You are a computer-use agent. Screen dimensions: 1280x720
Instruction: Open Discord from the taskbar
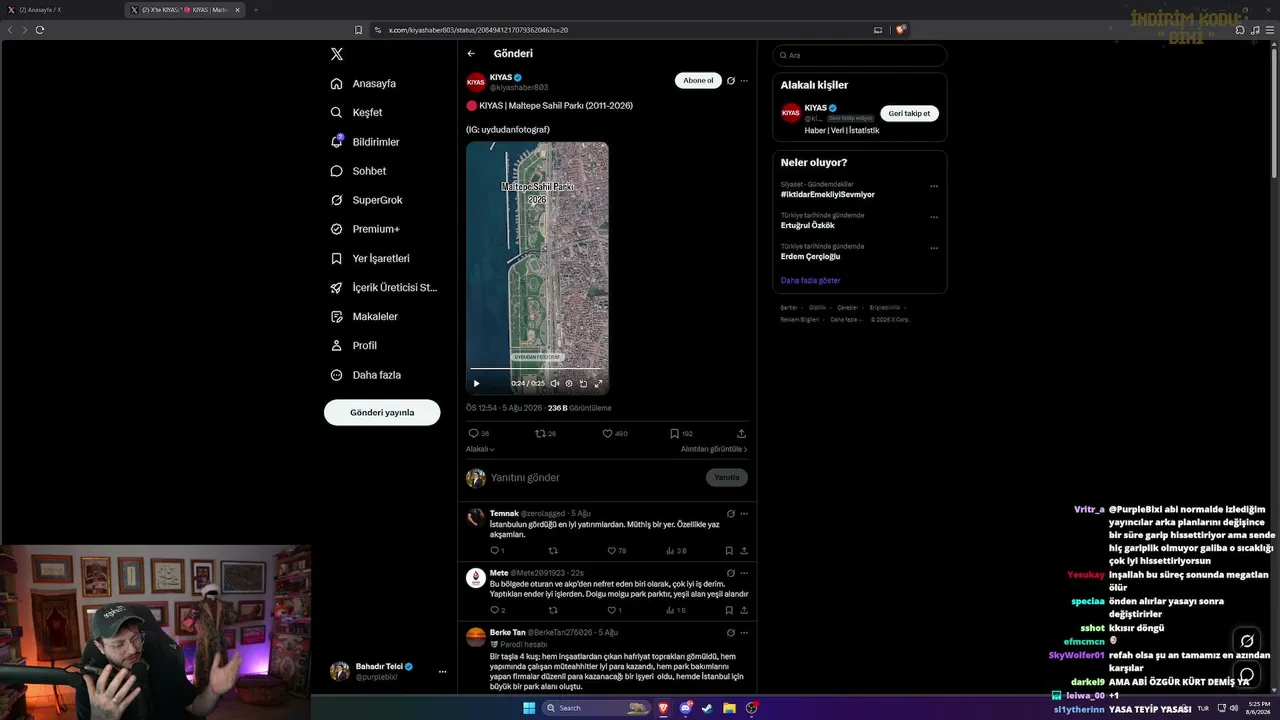686,708
